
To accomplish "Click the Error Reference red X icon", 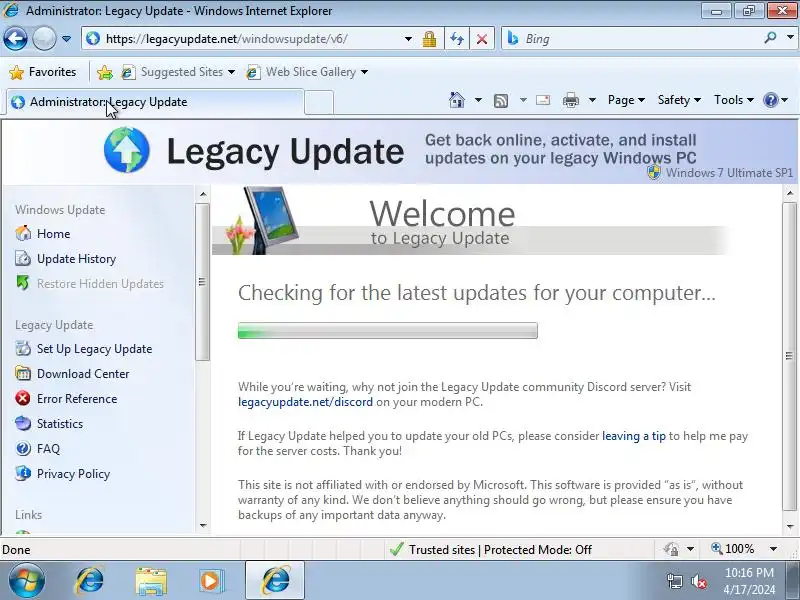I will [x=23, y=398].
